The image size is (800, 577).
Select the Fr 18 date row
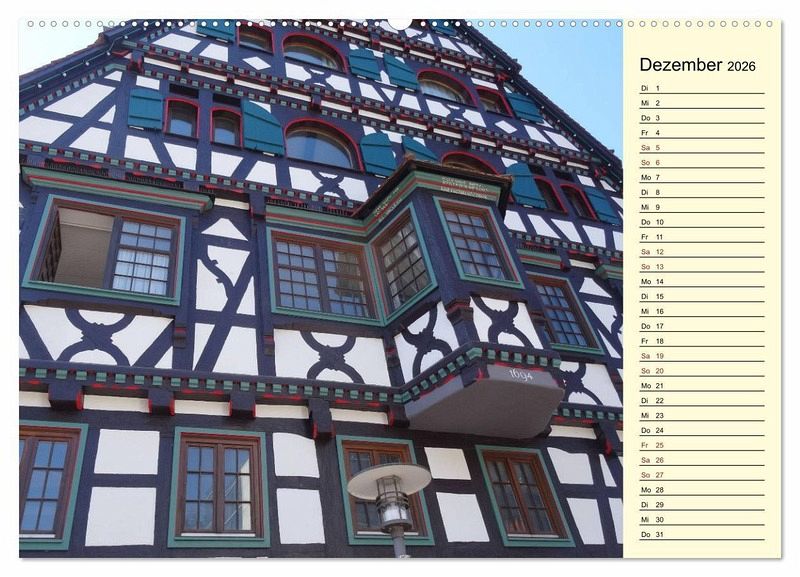pyautogui.click(x=702, y=341)
